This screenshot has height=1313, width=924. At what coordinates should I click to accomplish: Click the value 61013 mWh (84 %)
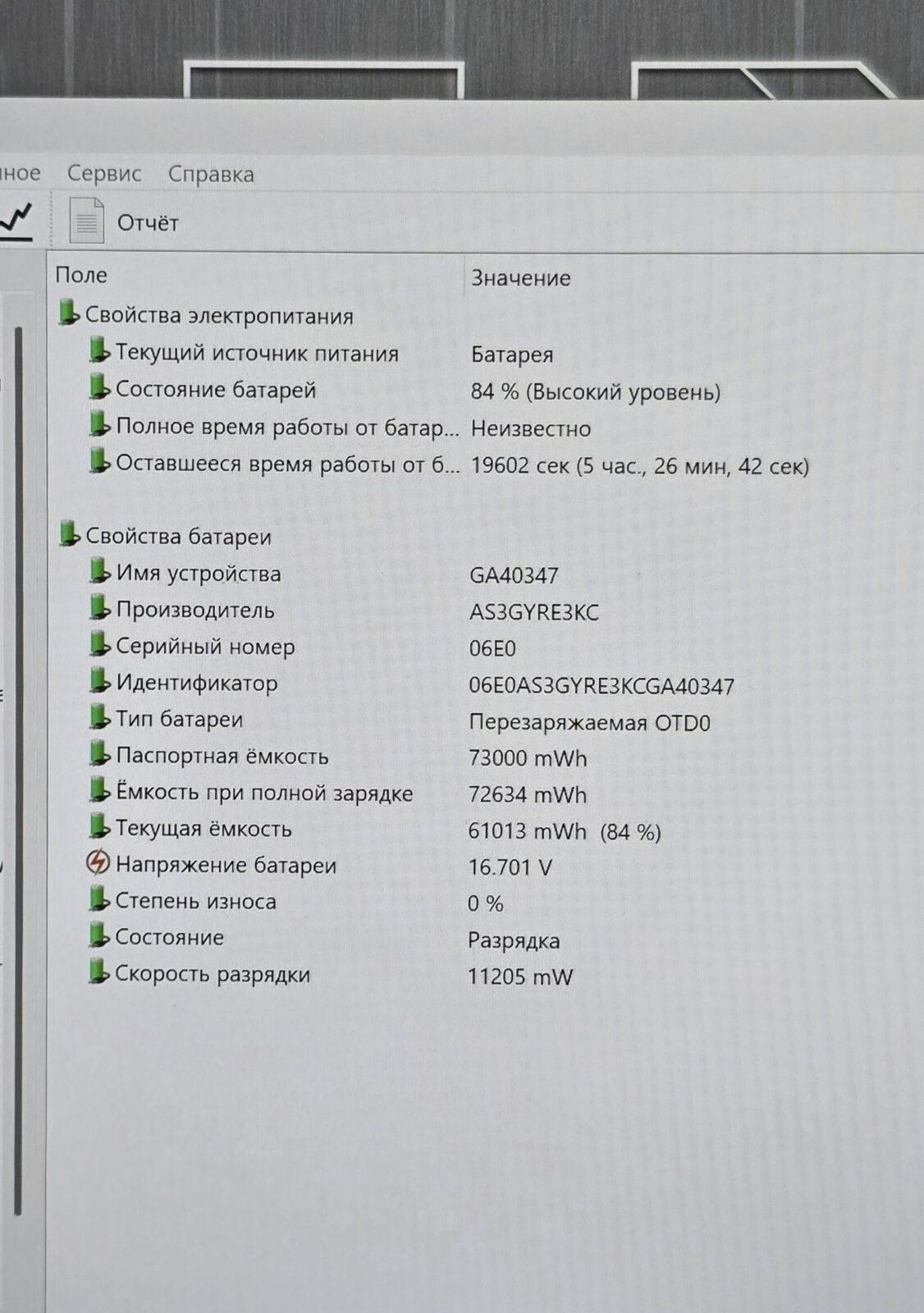565,832
